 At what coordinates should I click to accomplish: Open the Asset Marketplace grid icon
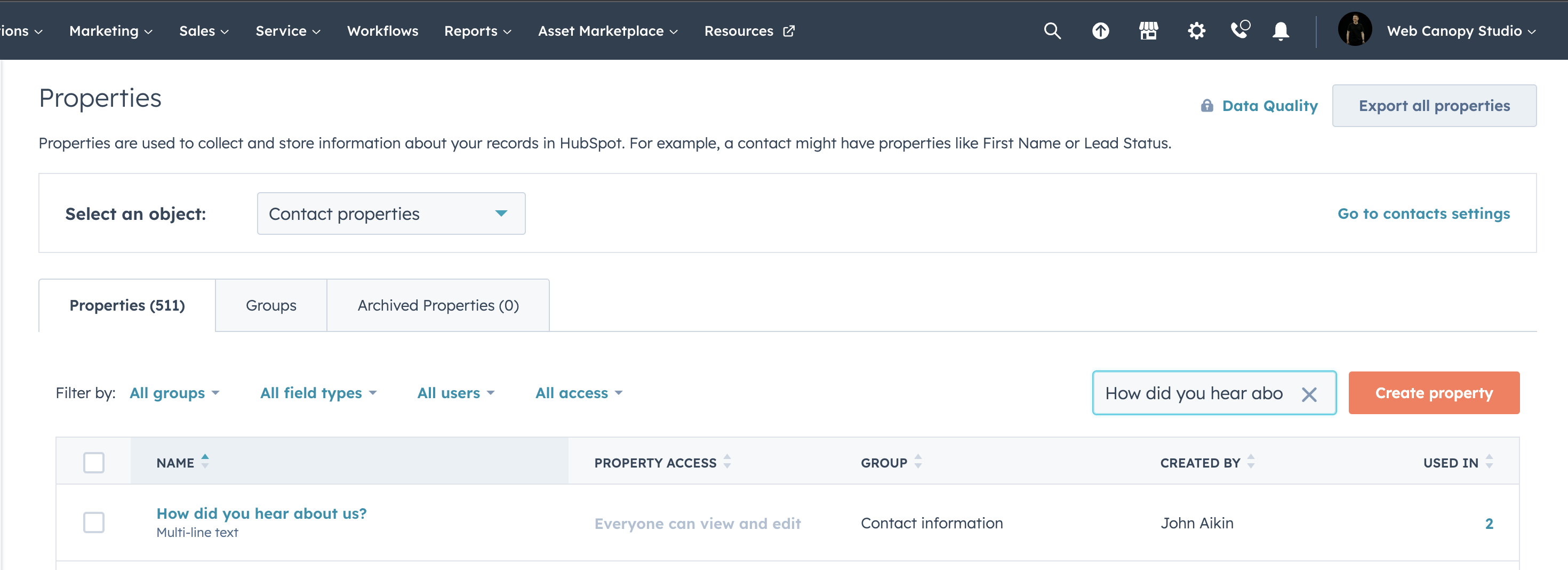1149,30
